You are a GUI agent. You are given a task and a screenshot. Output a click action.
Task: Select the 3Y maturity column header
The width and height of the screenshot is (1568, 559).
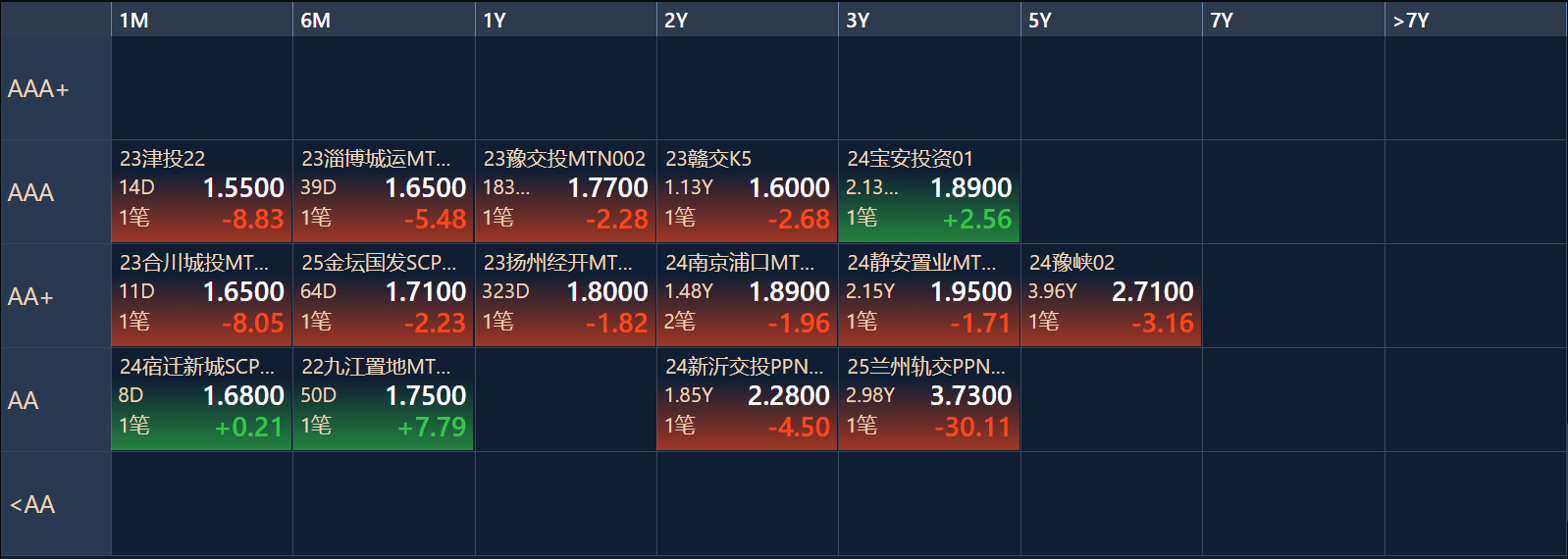pyautogui.click(x=929, y=20)
